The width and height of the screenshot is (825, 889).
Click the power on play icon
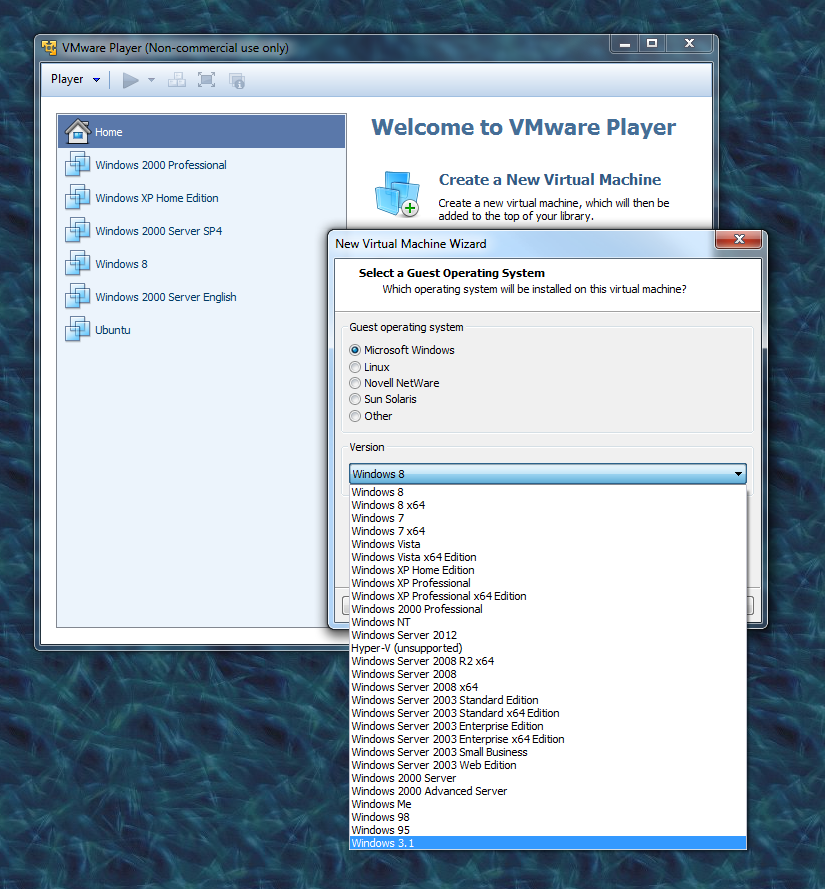pyautogui.click(x=130, y=80)
